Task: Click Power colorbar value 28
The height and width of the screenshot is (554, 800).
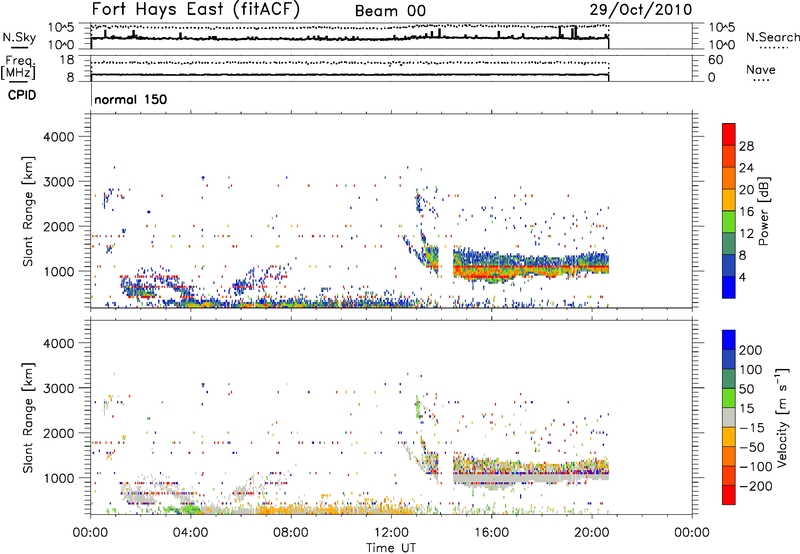Action: coord(746,146)
